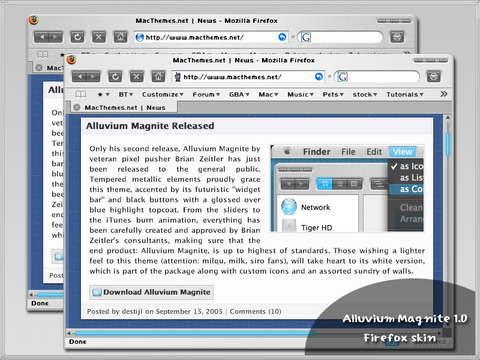Open the Bookmarks book icon
Image resolution: width=480 pixels, height=360 pixels.
(x=80, y=94)
